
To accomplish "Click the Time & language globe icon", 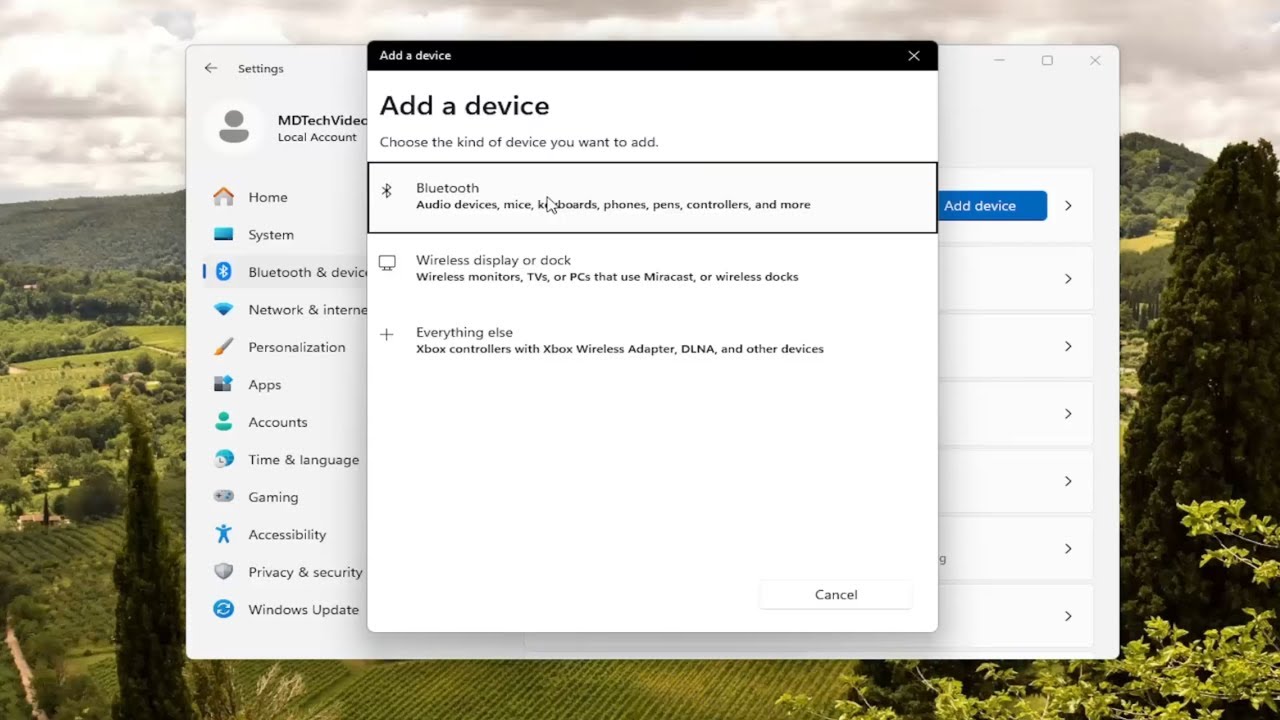I will click(223, 459).
